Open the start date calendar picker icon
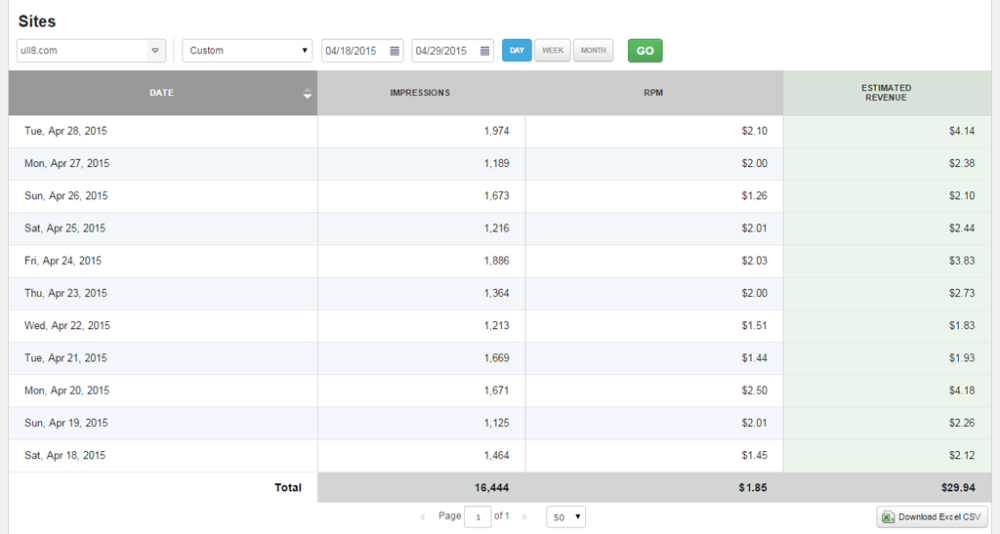1000x534 pixels. pos(395,51)
